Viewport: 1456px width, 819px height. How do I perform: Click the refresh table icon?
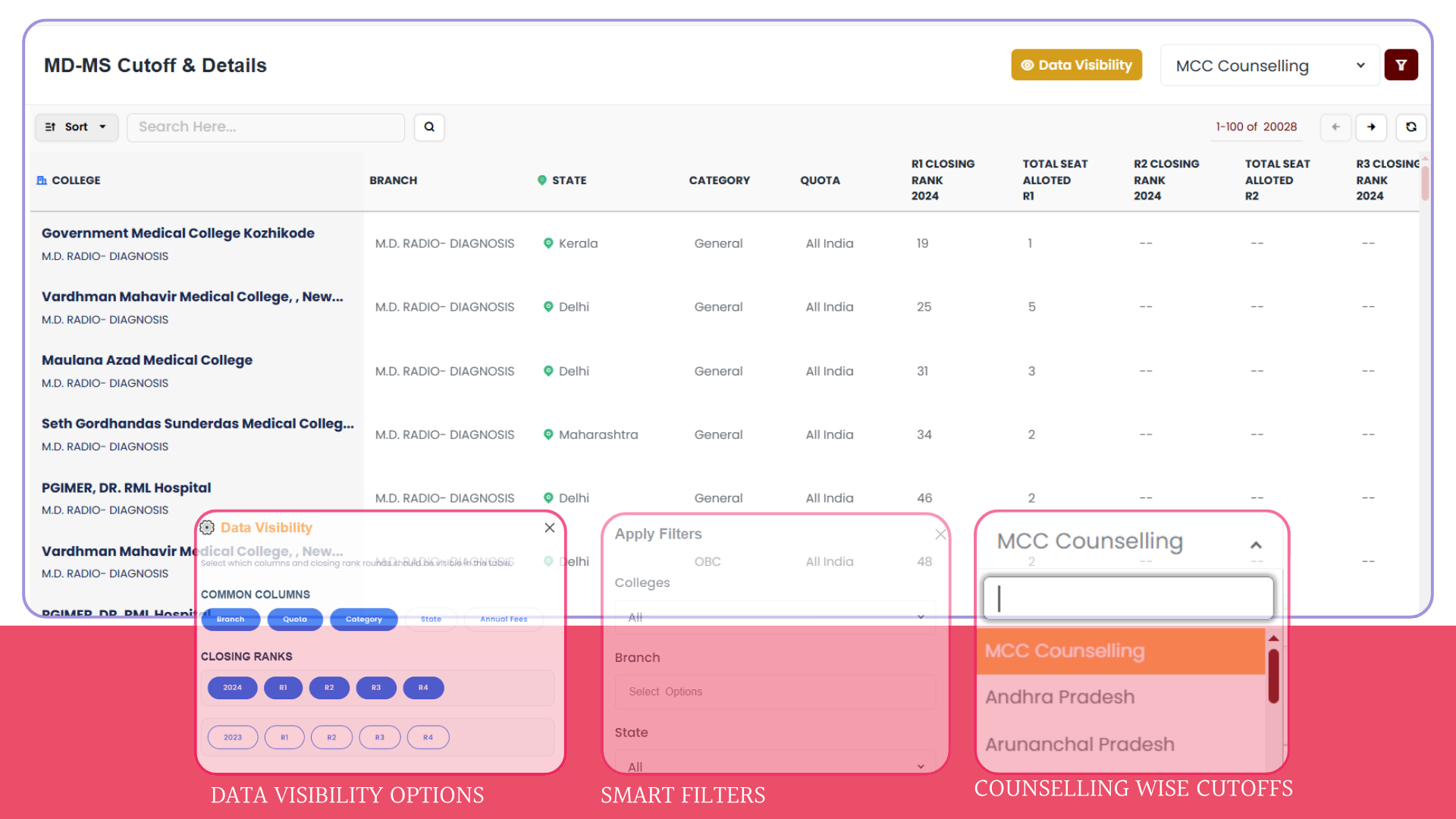(1410, 127)
